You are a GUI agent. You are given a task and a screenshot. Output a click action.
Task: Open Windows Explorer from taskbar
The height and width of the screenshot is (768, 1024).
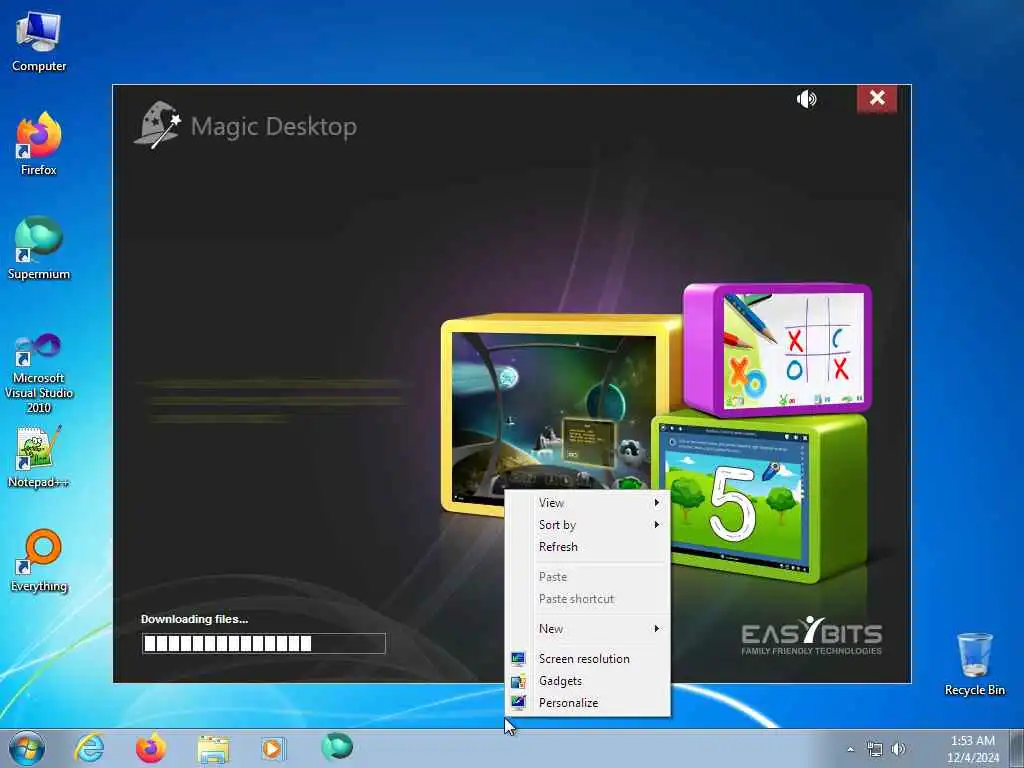pos(213,749)
